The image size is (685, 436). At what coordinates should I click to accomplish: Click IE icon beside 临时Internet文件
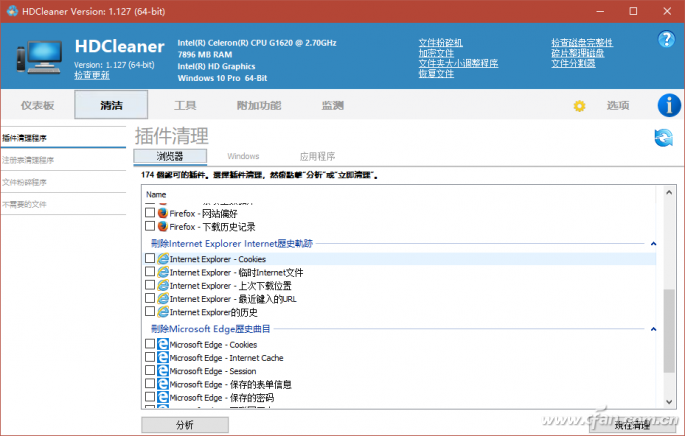[163, 272]
